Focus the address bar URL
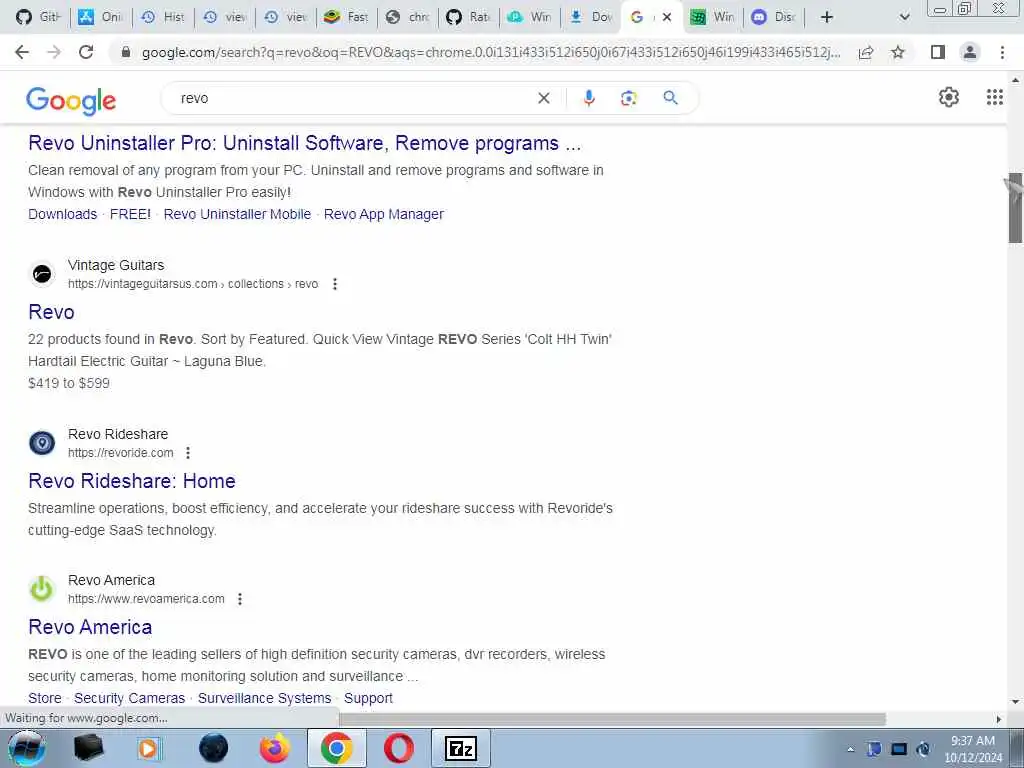 (x=490, y=52)
